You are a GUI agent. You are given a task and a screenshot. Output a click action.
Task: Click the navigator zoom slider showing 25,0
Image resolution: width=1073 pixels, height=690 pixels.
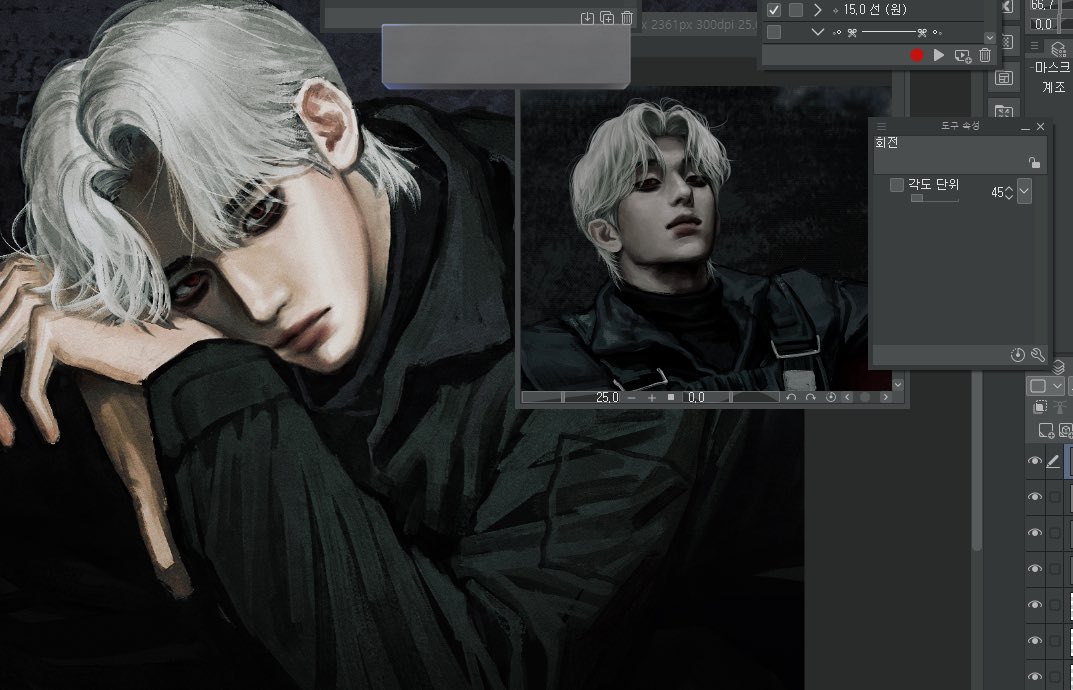coord(571,397)
